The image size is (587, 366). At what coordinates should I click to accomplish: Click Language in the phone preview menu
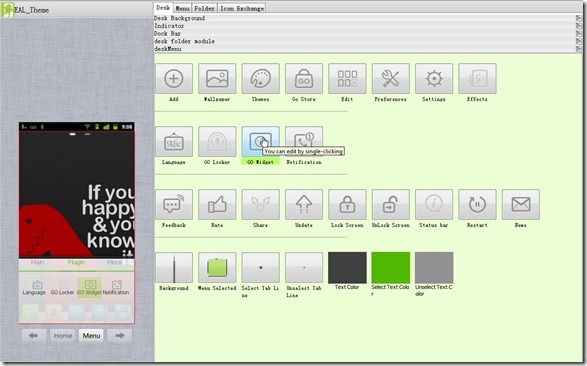click(x=34, y=288)
